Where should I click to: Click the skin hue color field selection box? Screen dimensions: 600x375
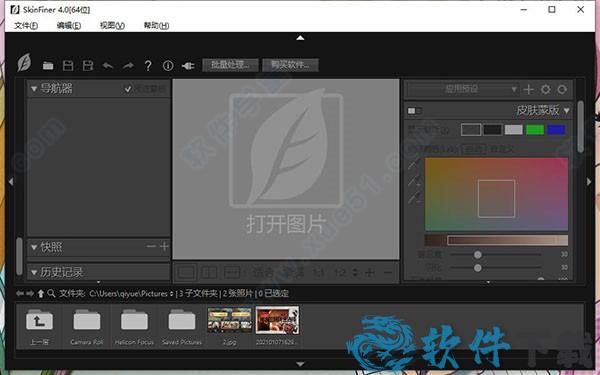point(496,198)
